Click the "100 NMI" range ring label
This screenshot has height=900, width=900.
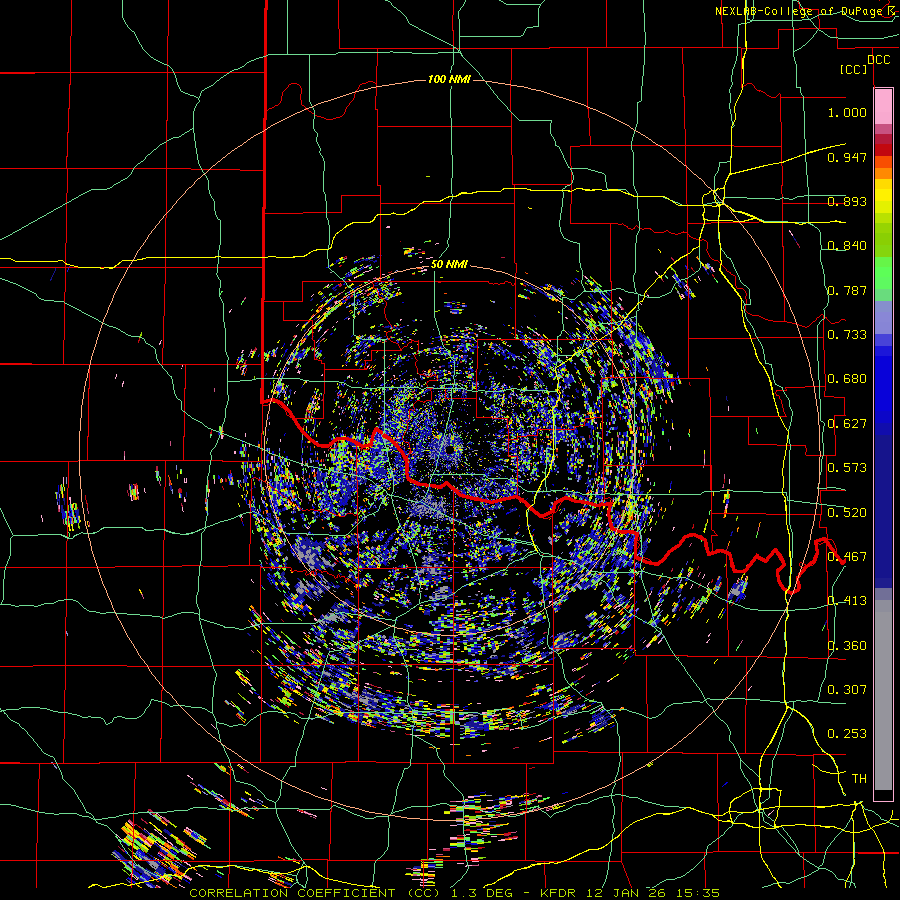pyautogui.click(x=449, y=79)
